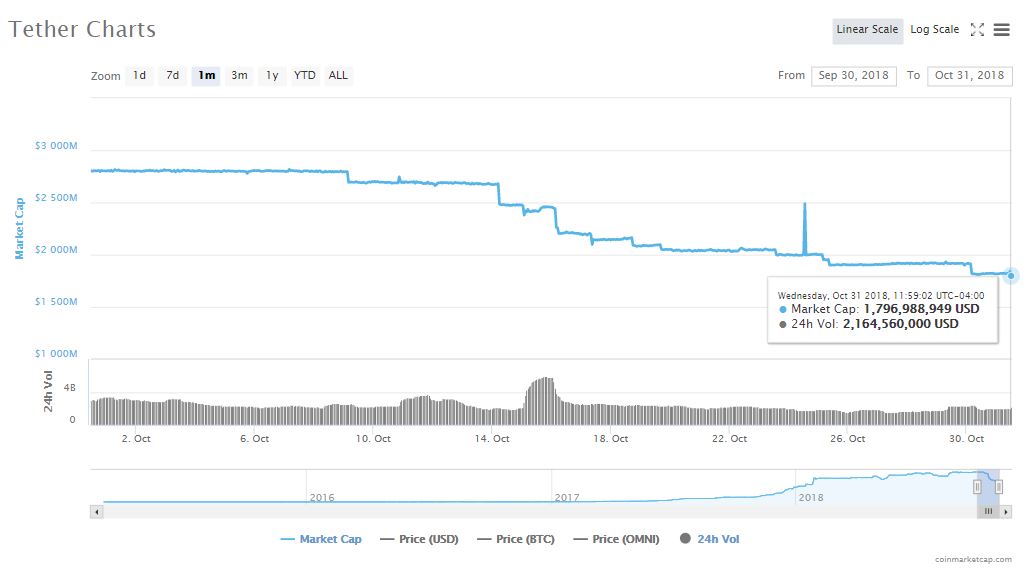Open the chart hamburger menu

pyautogui.click(x=1002, y=30)
